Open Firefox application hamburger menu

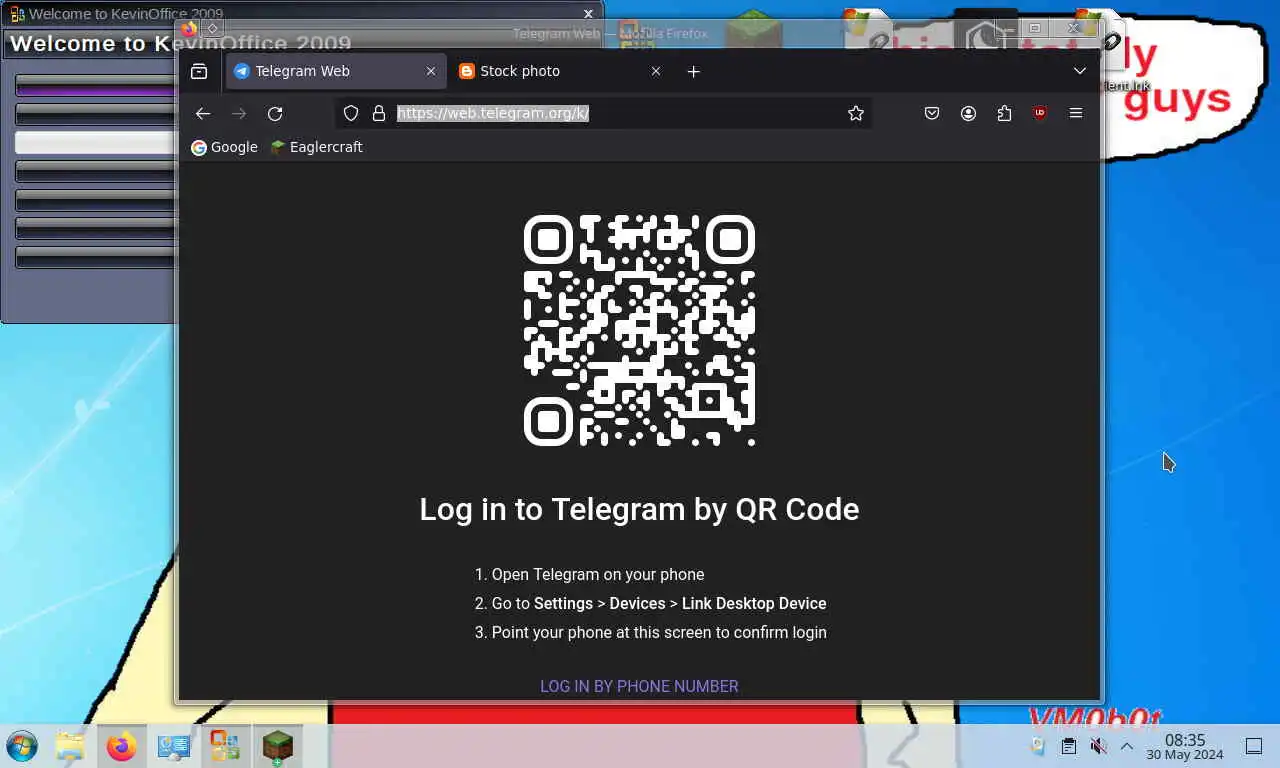[1076, 113]
